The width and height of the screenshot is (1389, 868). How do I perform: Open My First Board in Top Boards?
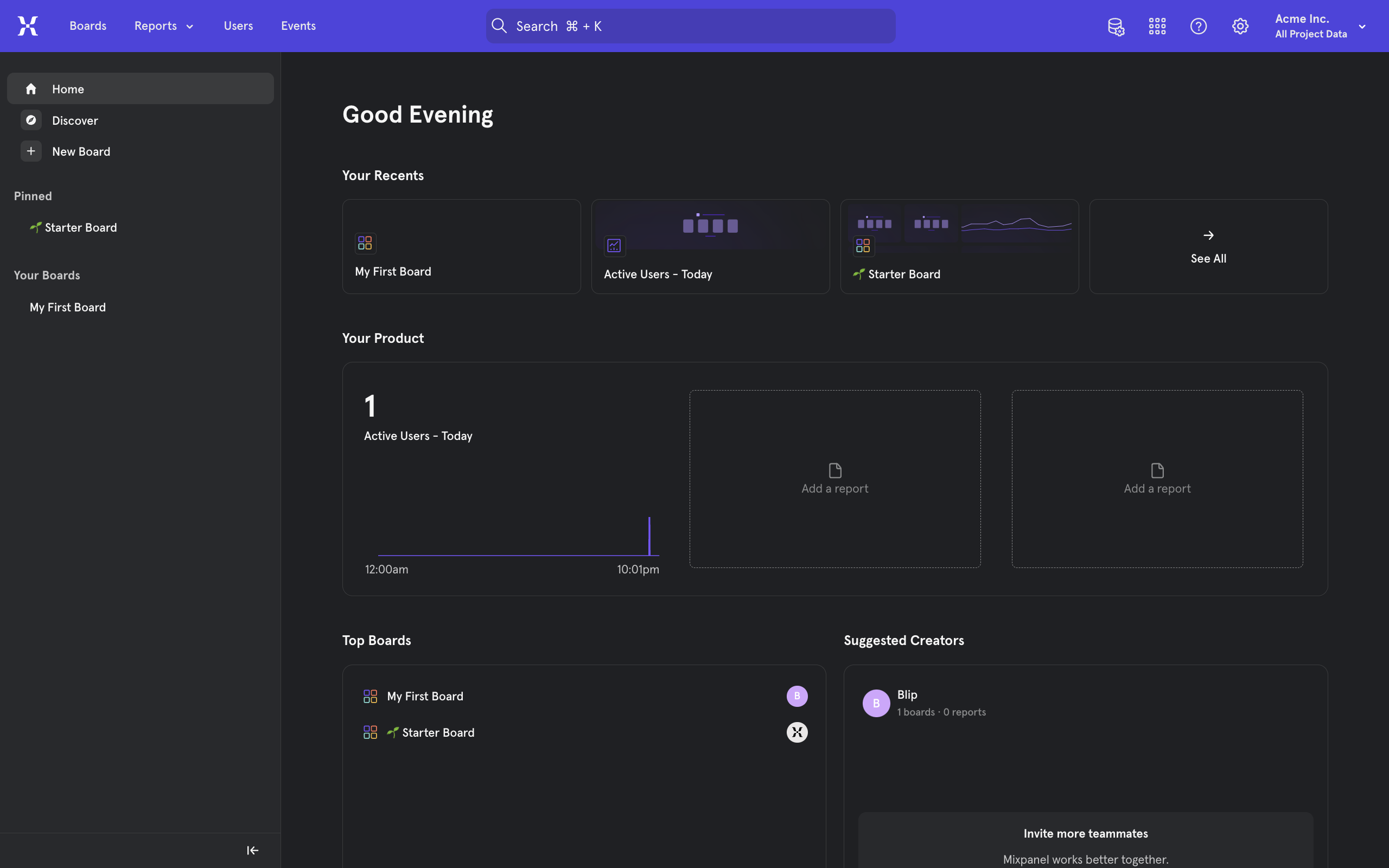coord(425,696)
